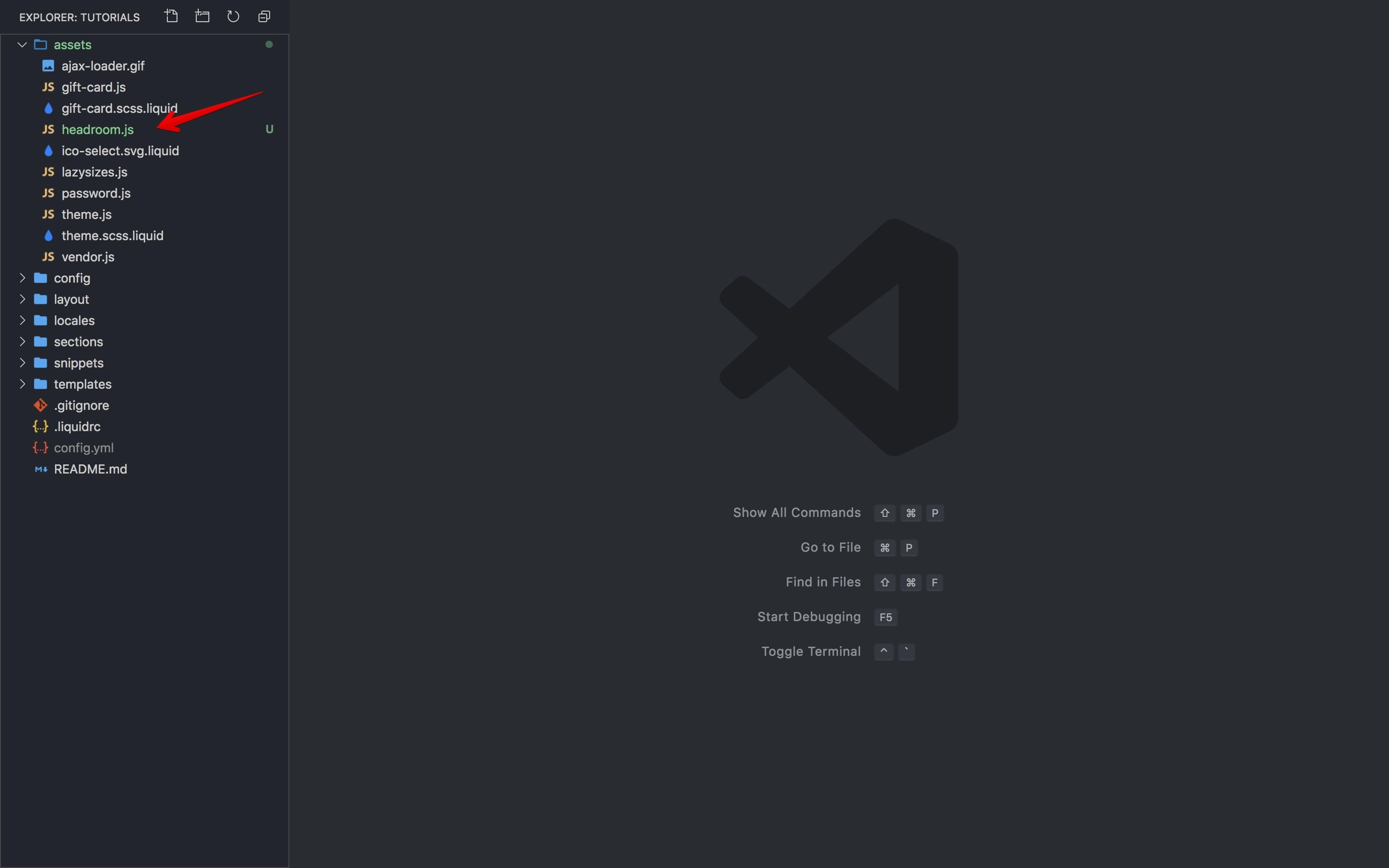Click the JS icon beside theme.js
The height and width of the screenshot is (868, 1389).
pos(48,215)
